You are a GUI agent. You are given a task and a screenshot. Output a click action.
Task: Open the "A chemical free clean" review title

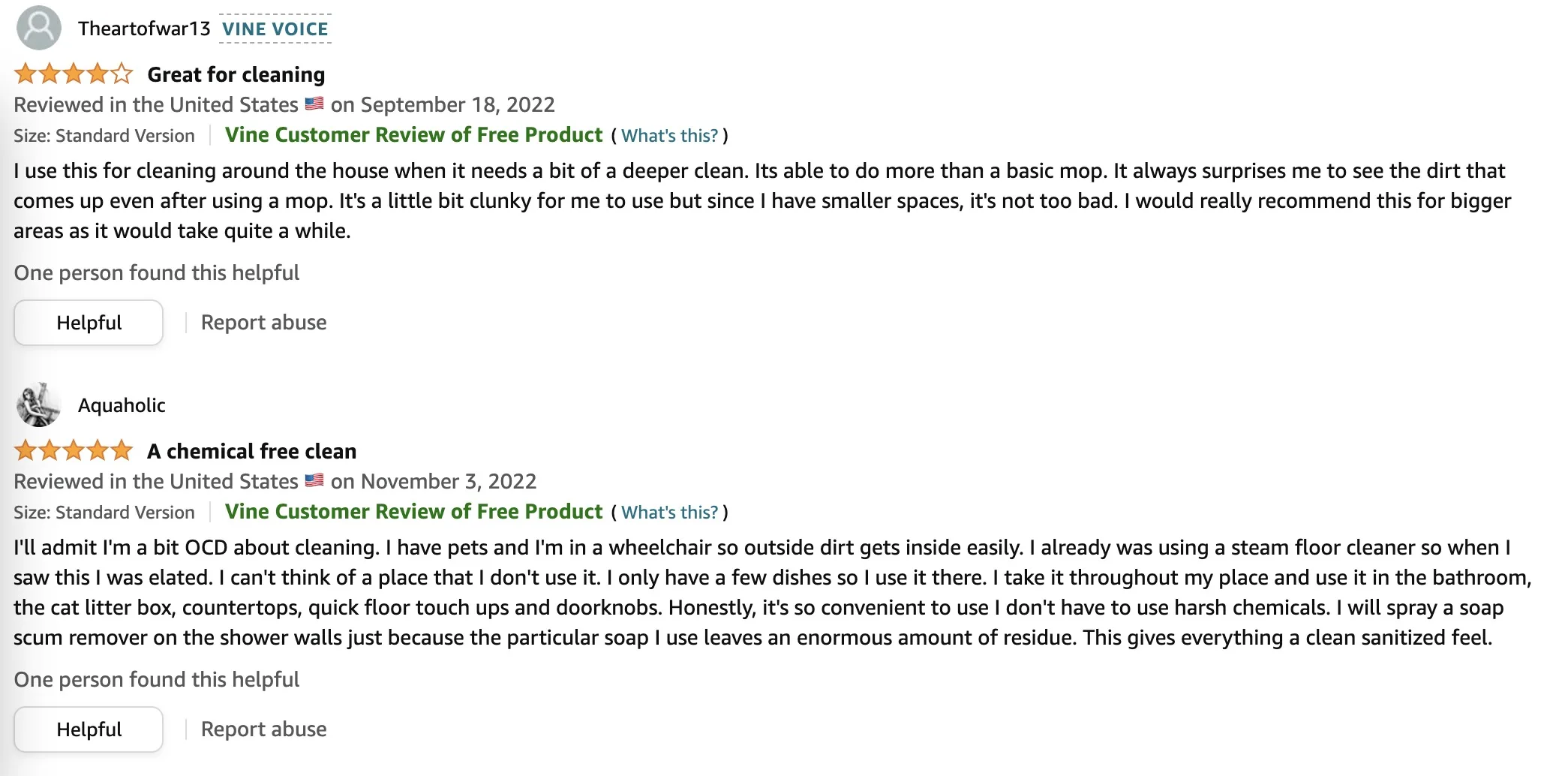point(252,451)
